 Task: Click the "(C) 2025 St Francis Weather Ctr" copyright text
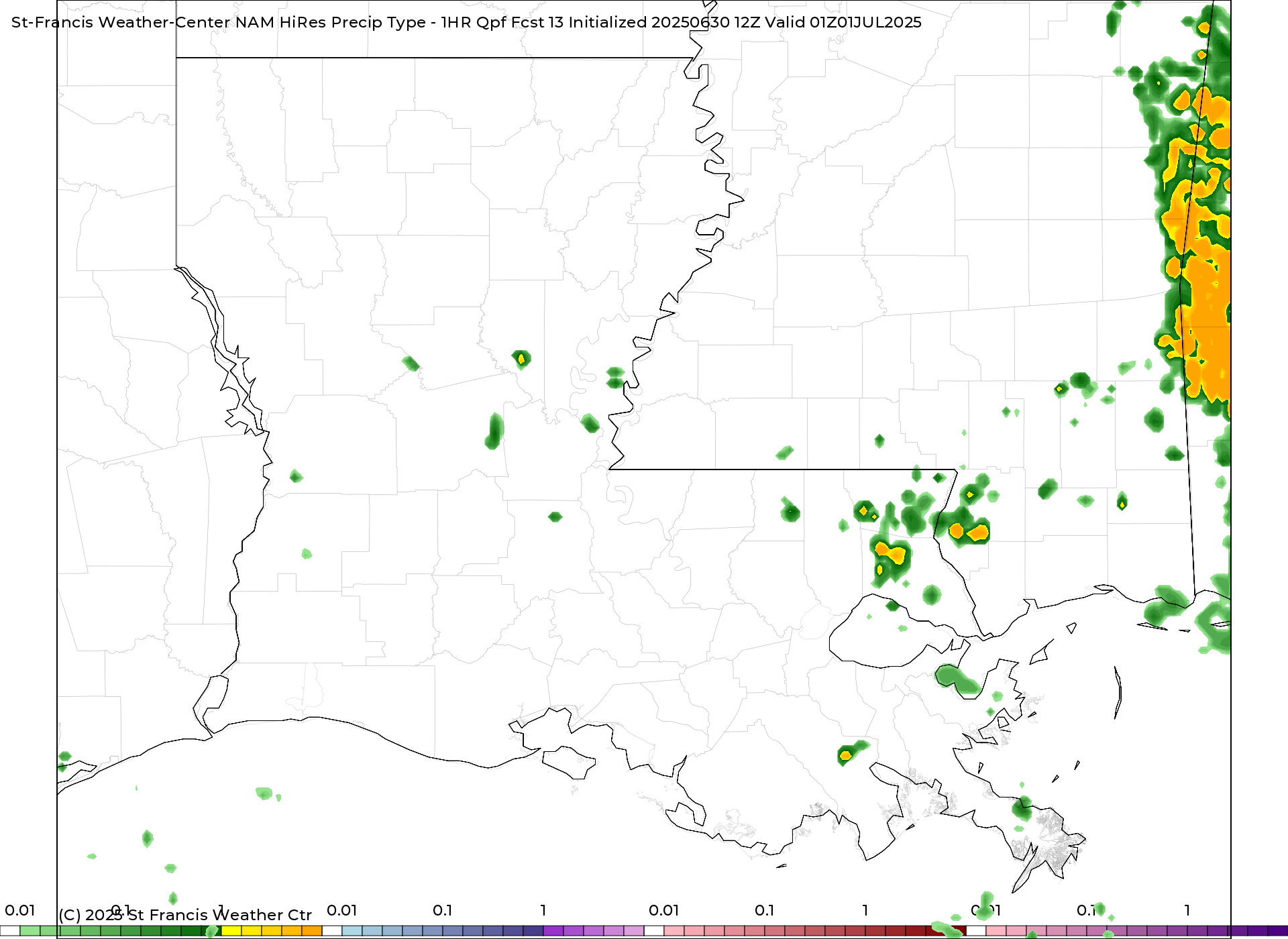coord(185,915)
